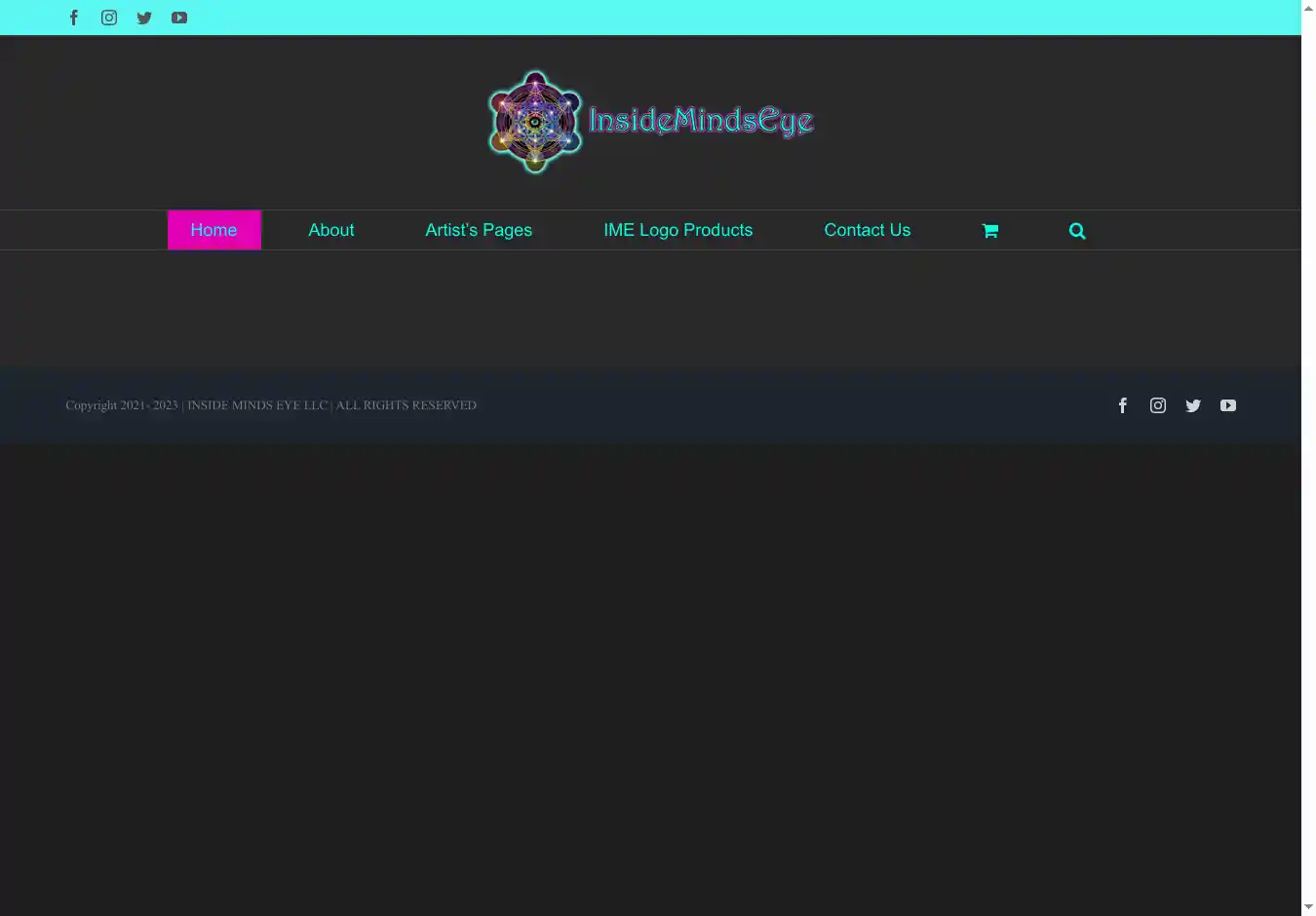Open Artist's Pages menu item

pos(479,230)
